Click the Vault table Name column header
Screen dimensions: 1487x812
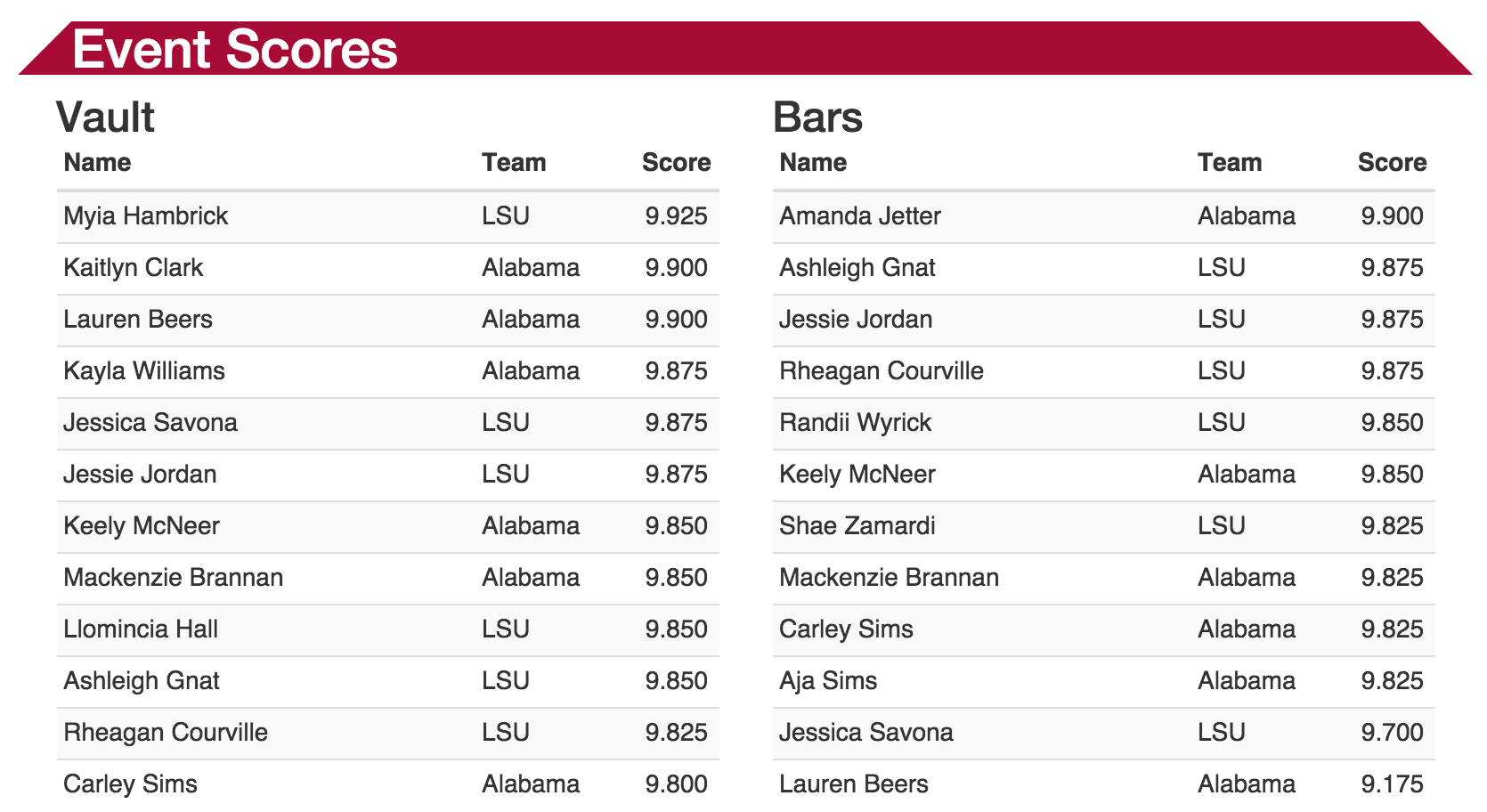point(97,163)
